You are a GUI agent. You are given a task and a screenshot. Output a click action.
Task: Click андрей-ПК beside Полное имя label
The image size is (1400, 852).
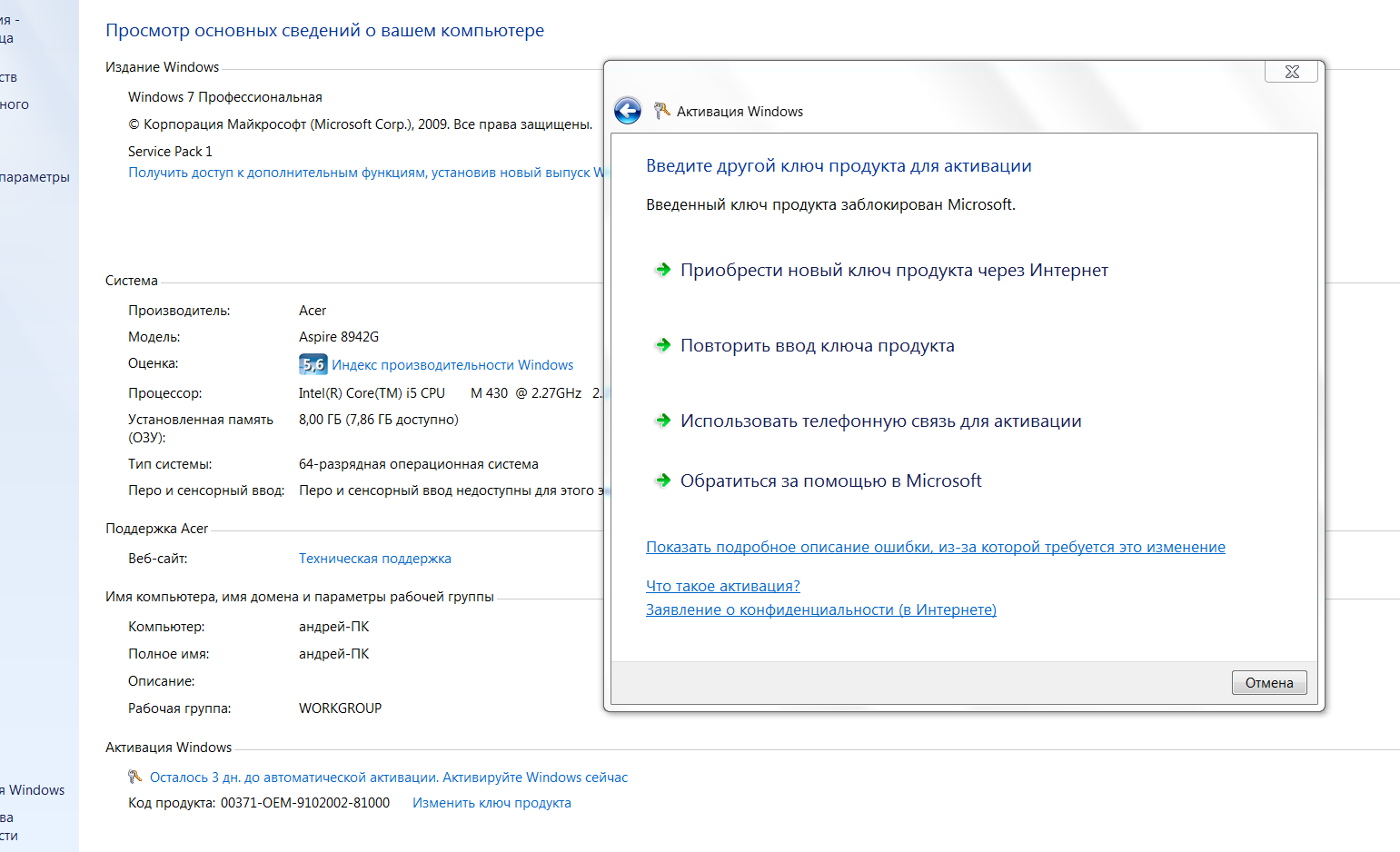333,654
